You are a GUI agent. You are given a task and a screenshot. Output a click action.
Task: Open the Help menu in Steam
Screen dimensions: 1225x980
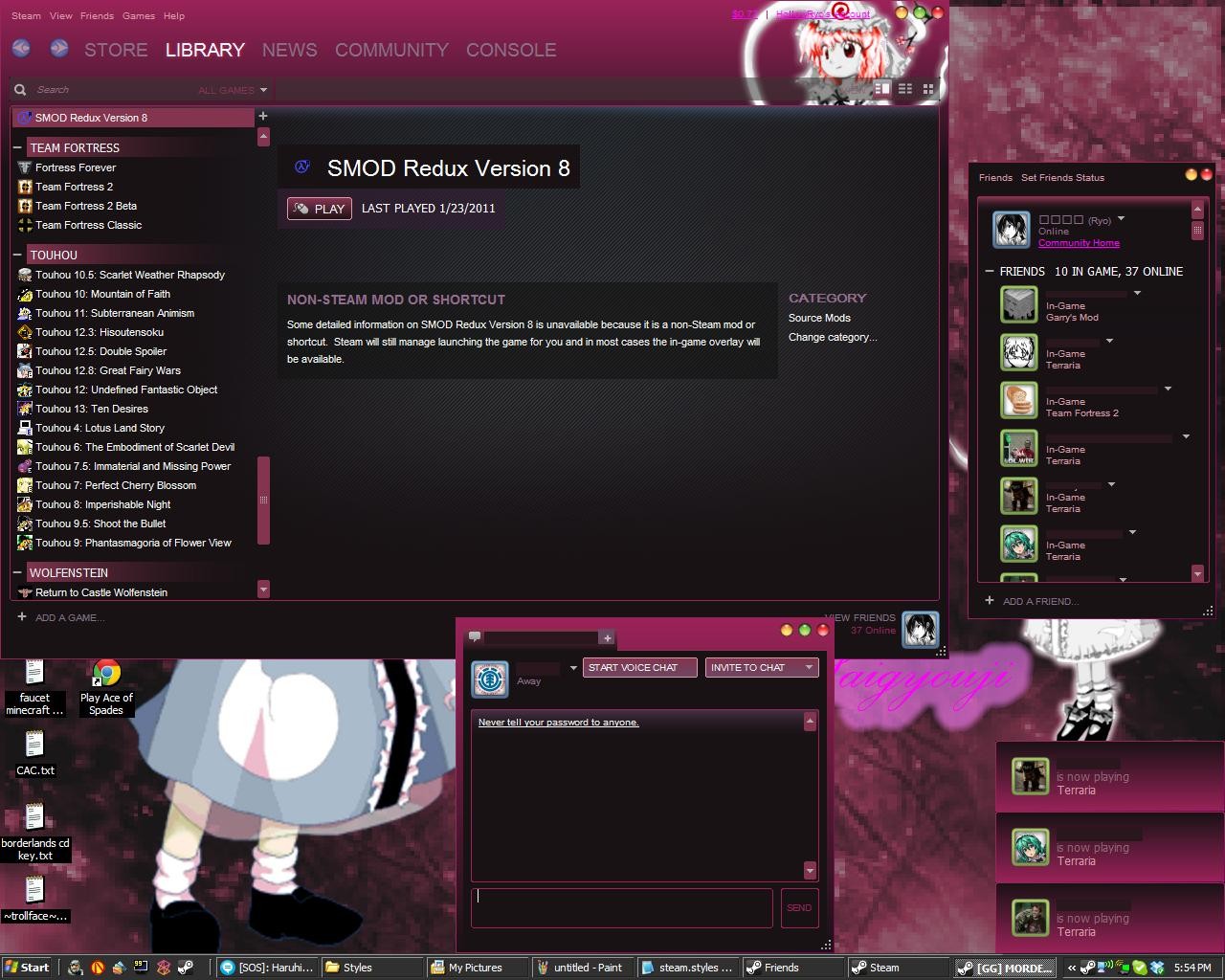(x=174, y=16)
